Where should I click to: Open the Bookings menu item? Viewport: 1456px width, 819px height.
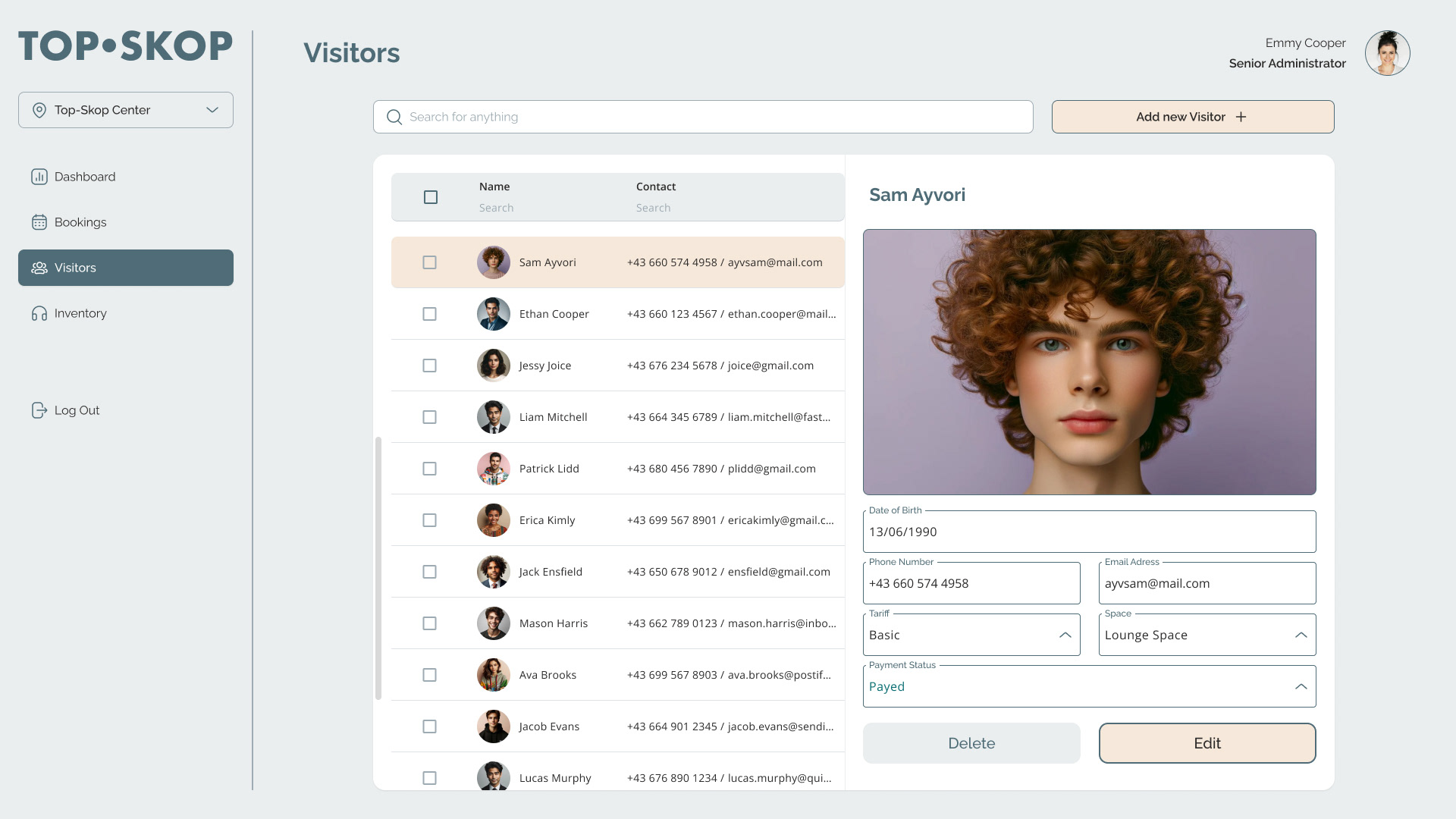click(x=80, y=222)
